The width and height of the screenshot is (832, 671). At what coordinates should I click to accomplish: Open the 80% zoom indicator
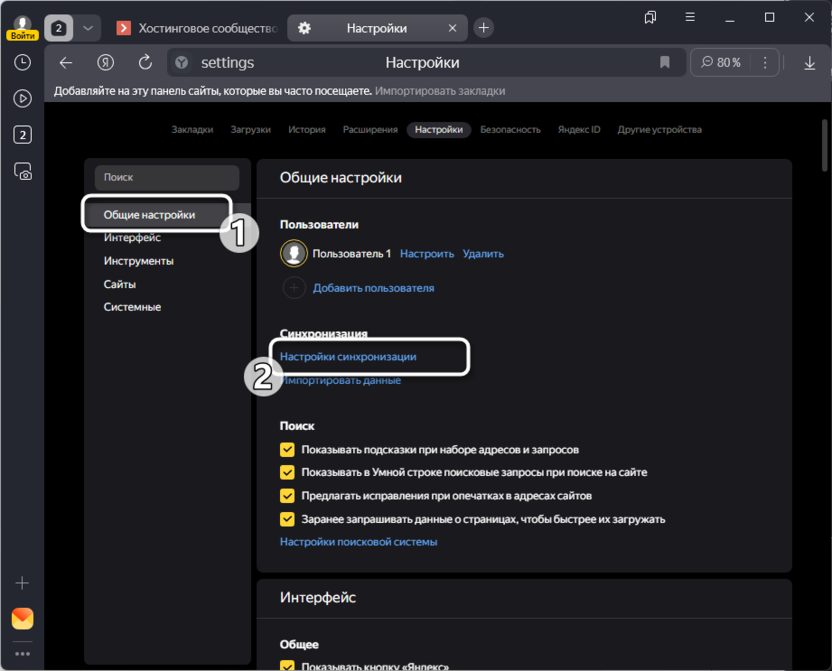[721, 63]
